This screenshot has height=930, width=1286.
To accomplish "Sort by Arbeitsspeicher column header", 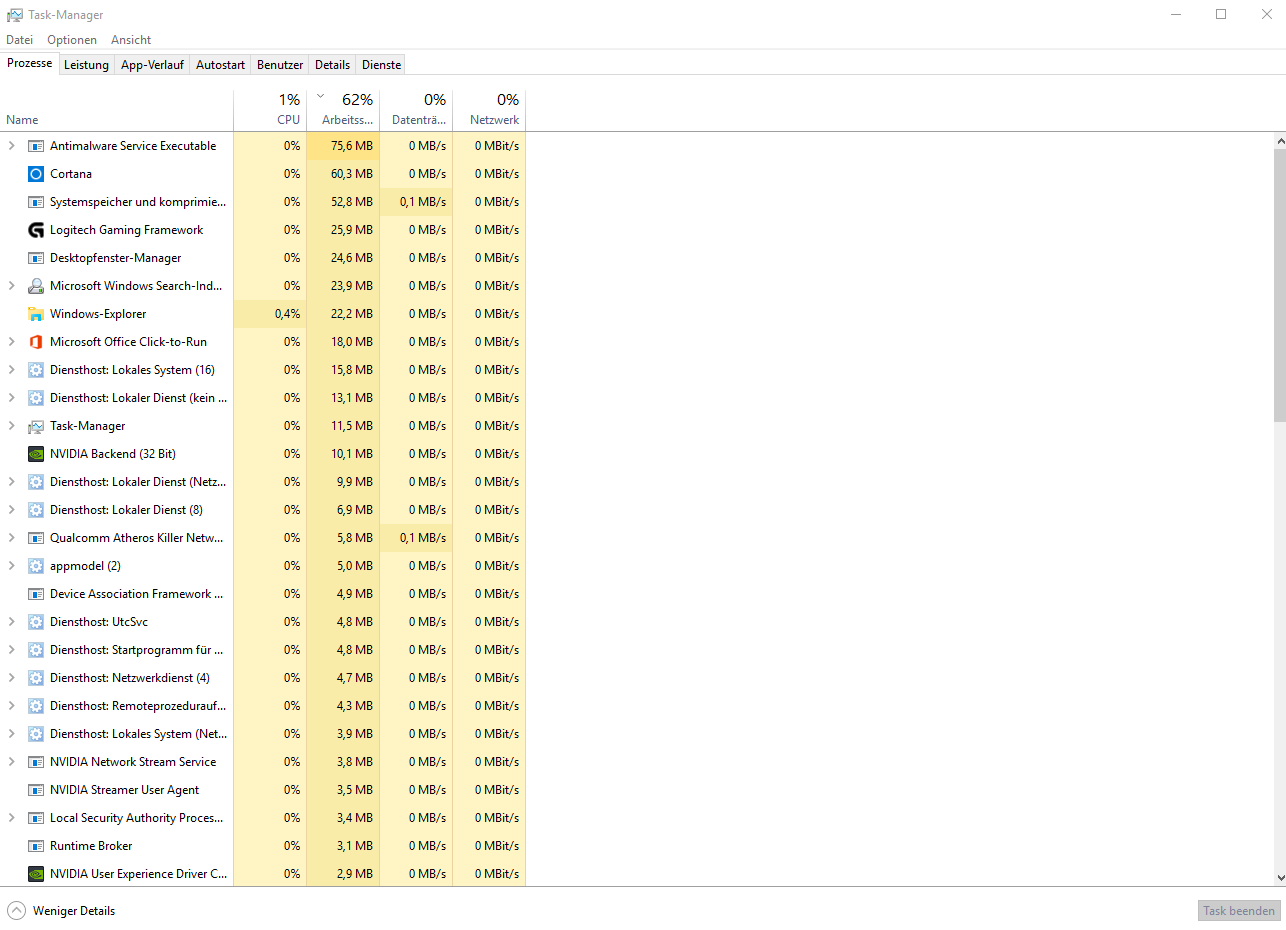I will (x=343, y=110).
